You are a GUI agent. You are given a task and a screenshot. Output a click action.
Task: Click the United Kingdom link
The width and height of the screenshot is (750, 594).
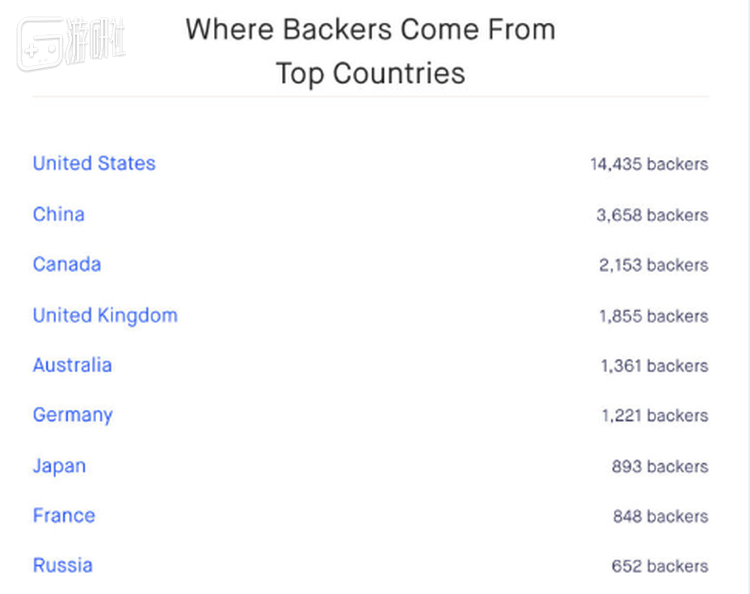click(105, 315)
